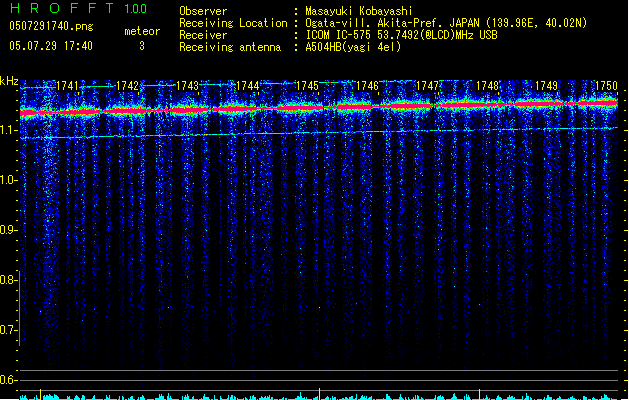Click the Observer label
The image size is (629, 400).
point(203,11)
